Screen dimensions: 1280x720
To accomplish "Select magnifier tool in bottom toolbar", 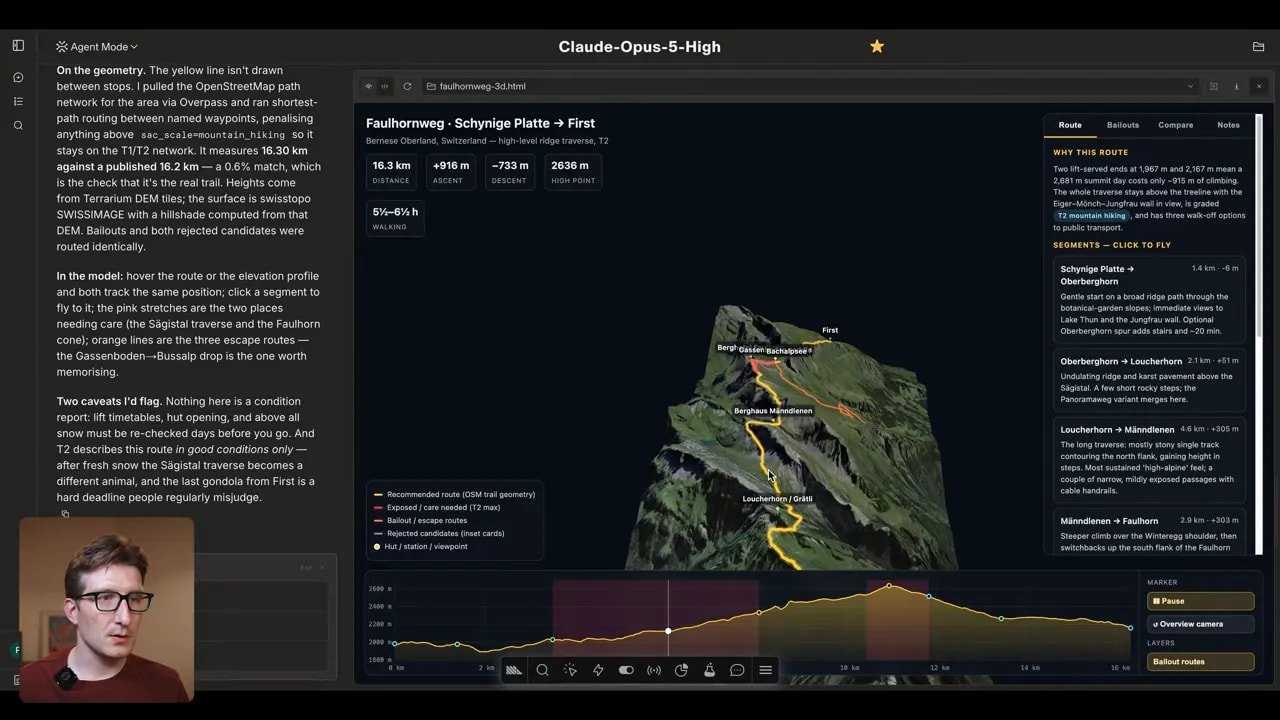I will point(542,670).
